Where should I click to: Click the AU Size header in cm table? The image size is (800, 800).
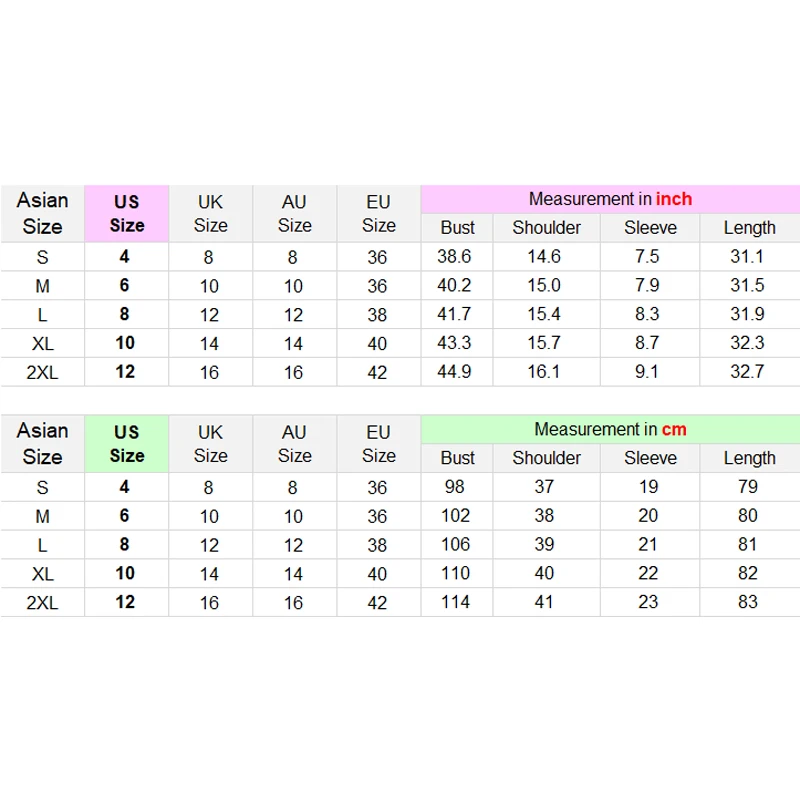coord(294,444)
